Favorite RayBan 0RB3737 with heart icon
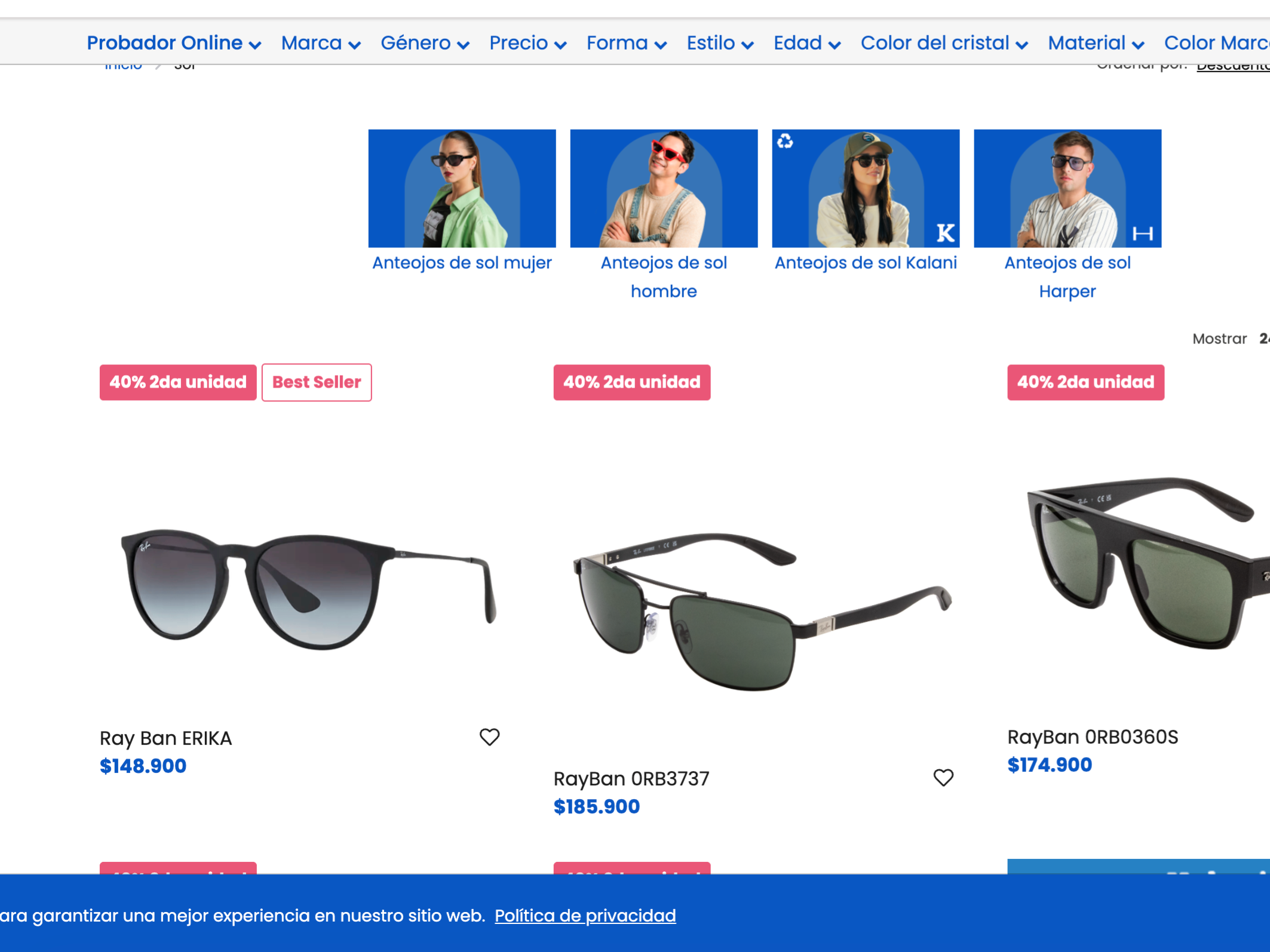Screen dimensions: 1270x952 pos(943,778)
